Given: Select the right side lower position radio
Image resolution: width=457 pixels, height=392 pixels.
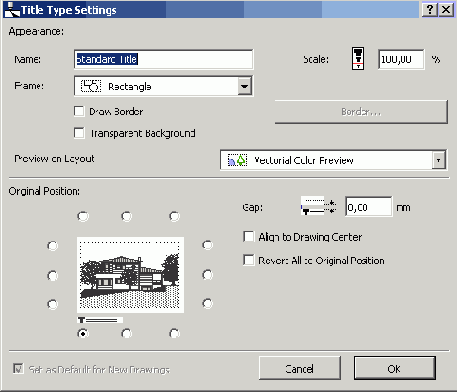Looking at the screenshot, I should tap(207, 303).
